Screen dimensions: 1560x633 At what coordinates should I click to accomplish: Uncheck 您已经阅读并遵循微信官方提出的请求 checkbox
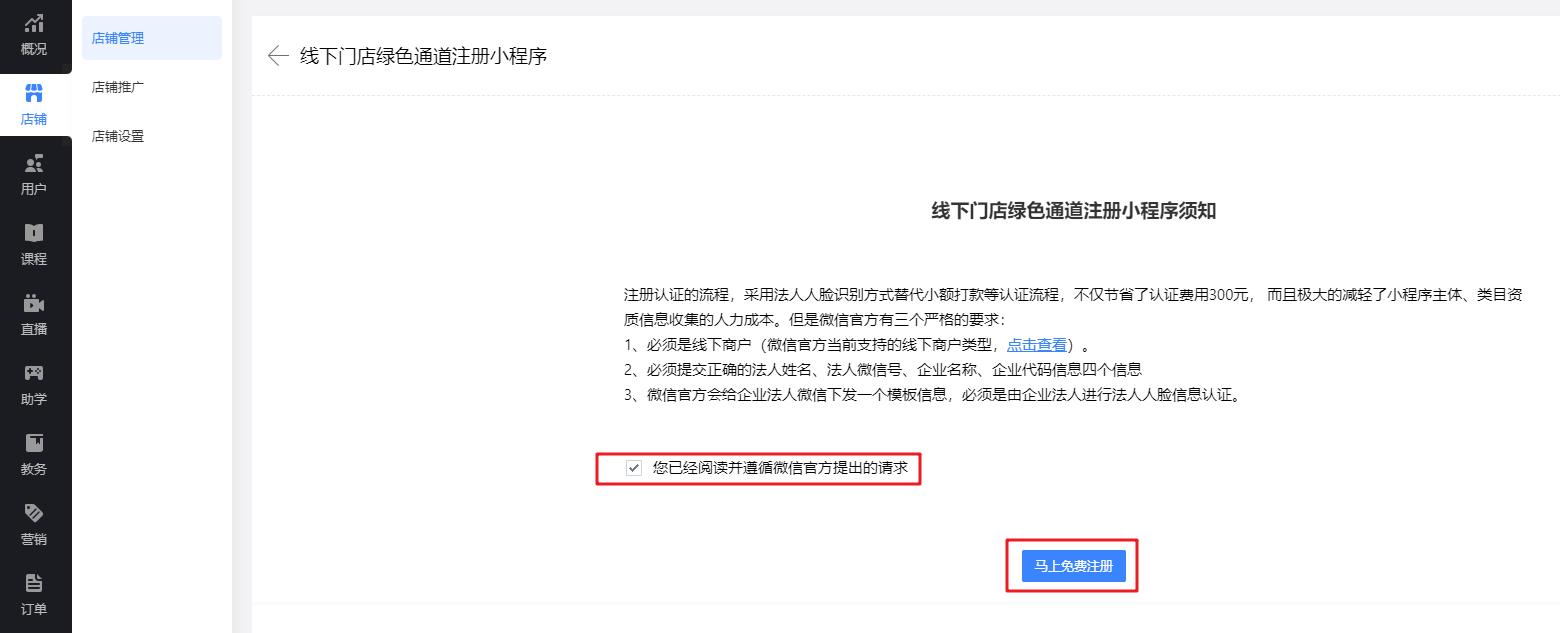633,467
